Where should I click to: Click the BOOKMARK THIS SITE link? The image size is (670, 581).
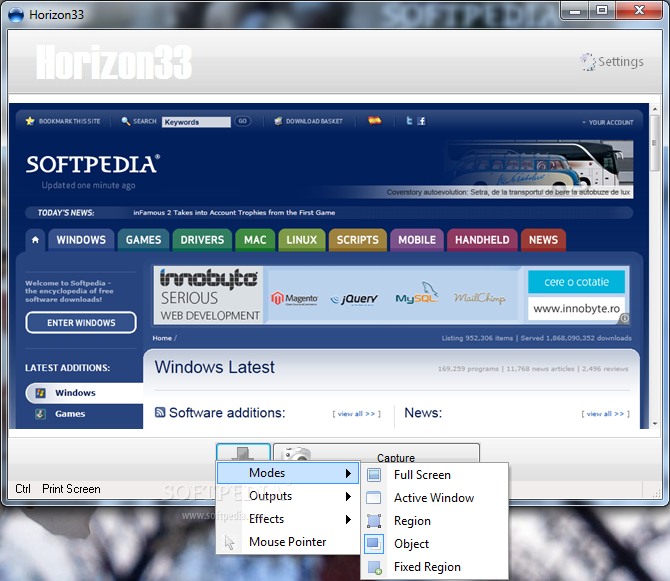click(x=70, y=121)
